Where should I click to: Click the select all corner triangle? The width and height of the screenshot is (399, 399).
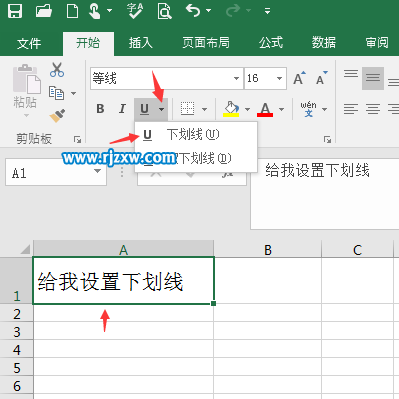coord(25,249)
